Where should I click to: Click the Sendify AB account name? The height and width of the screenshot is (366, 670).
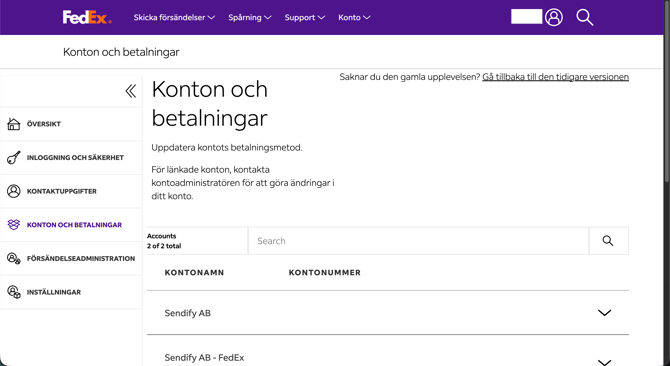[x=188, y=313]
